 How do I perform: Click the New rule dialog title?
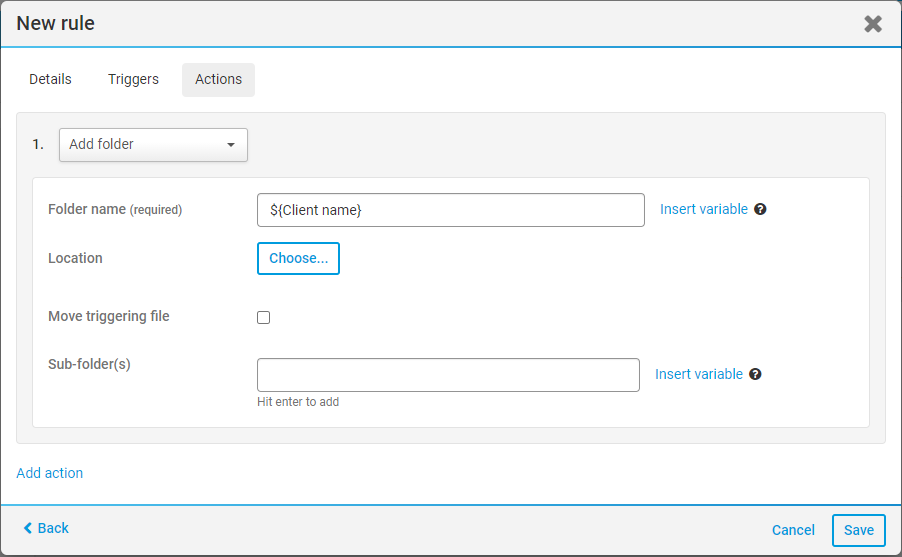56,23
